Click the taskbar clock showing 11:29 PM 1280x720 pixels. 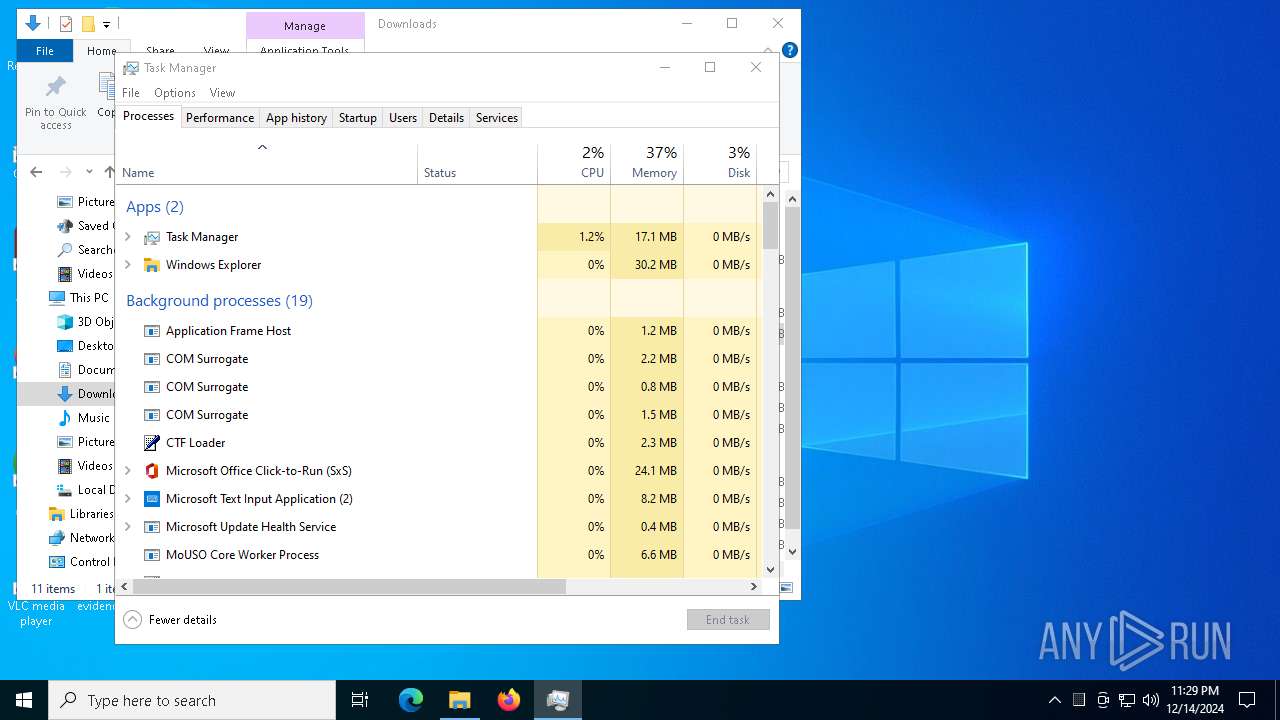(x=1194, y=700)
